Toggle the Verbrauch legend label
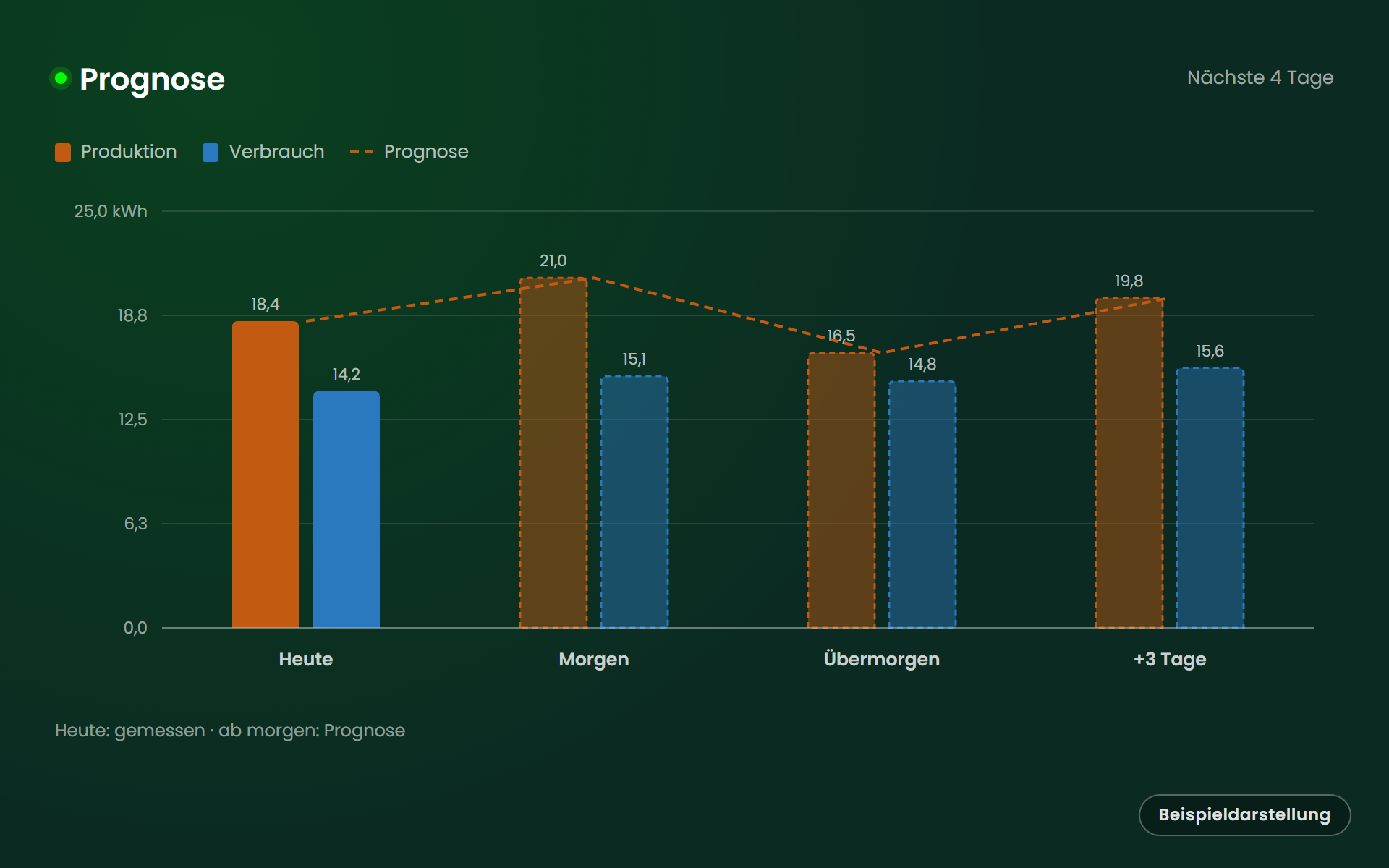Viewport: 1389px width, 868px height. pyautogui.click(x=276, y=151)
